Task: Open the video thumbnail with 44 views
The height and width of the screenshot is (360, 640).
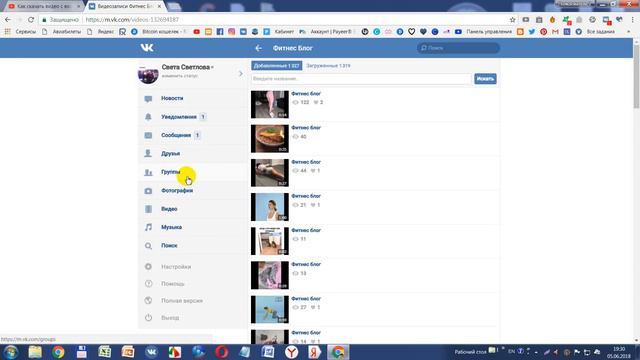Action: (269, 173)
